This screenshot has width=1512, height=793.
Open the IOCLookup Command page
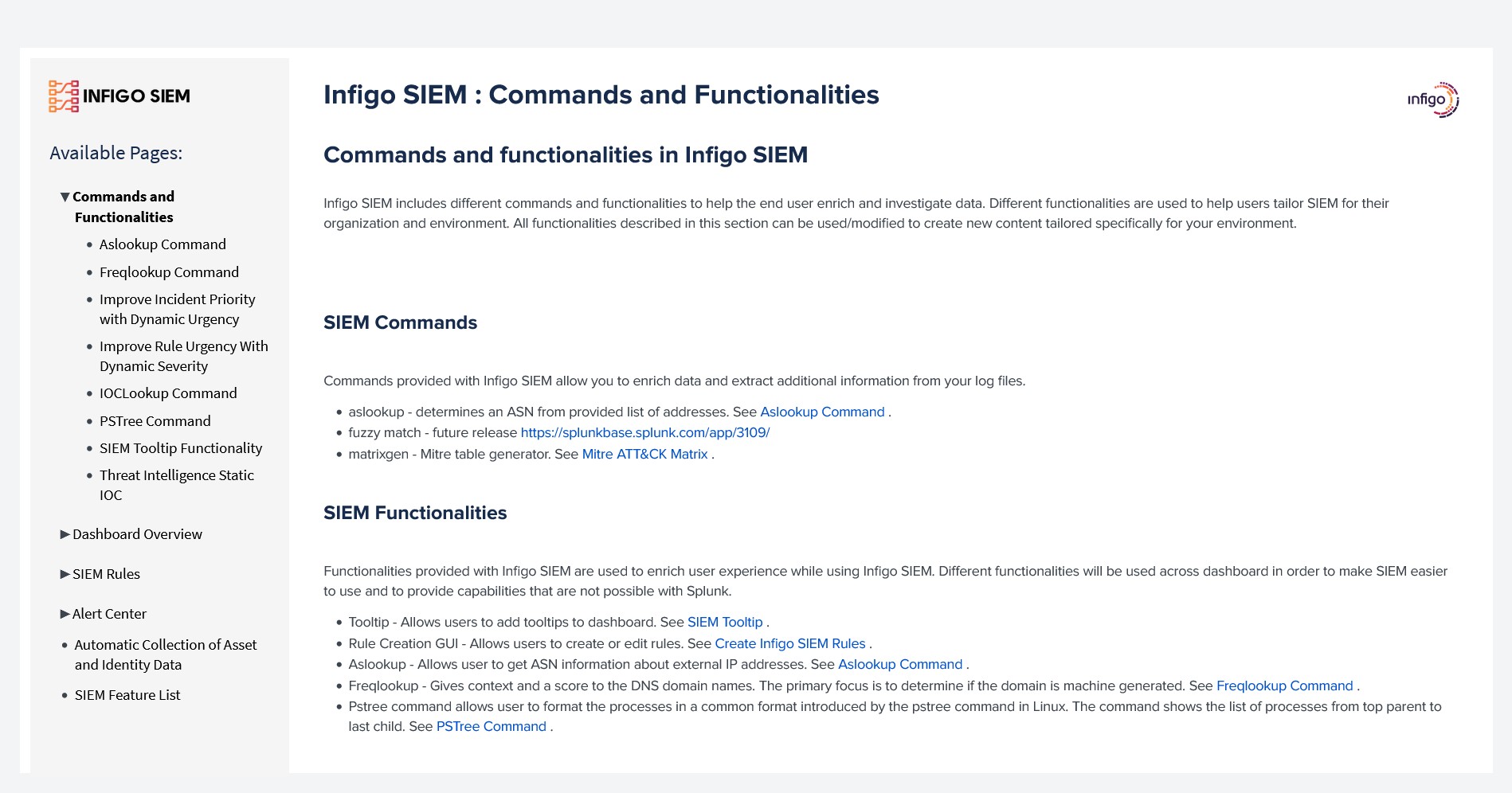(x=168, y=393)
